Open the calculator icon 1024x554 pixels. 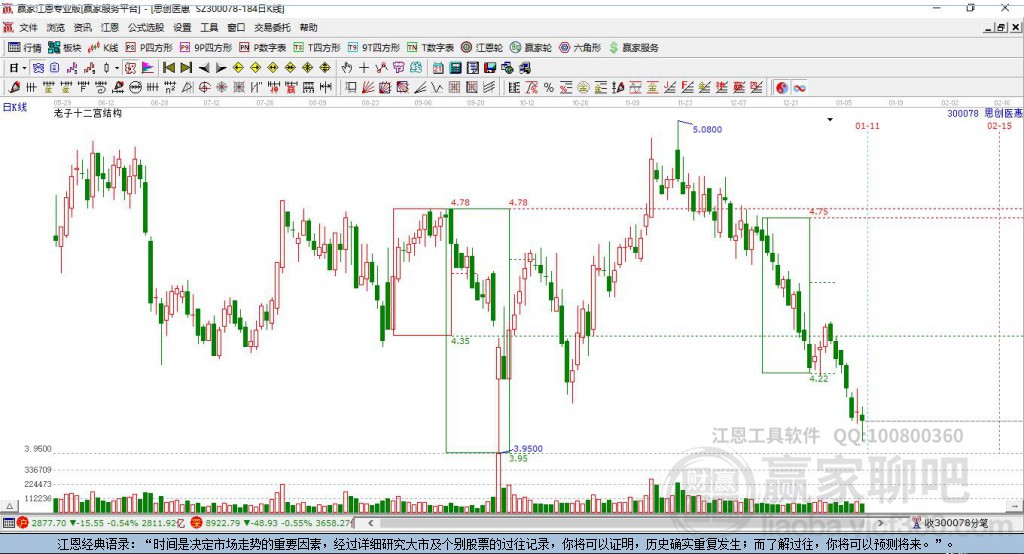click(x=456, y=68)
